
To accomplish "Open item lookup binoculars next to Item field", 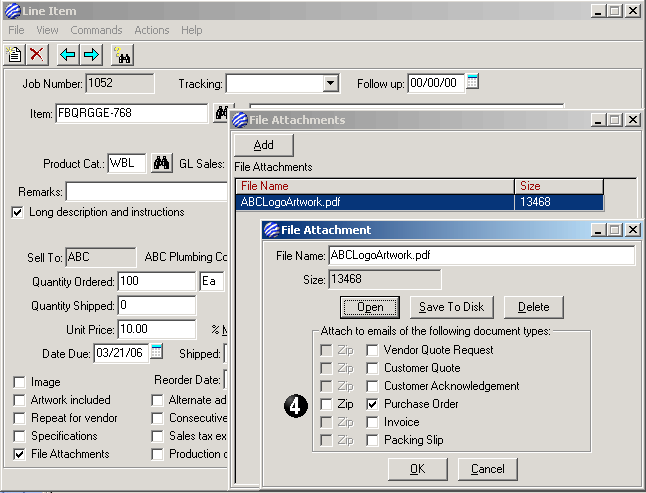I will [221, 113].
